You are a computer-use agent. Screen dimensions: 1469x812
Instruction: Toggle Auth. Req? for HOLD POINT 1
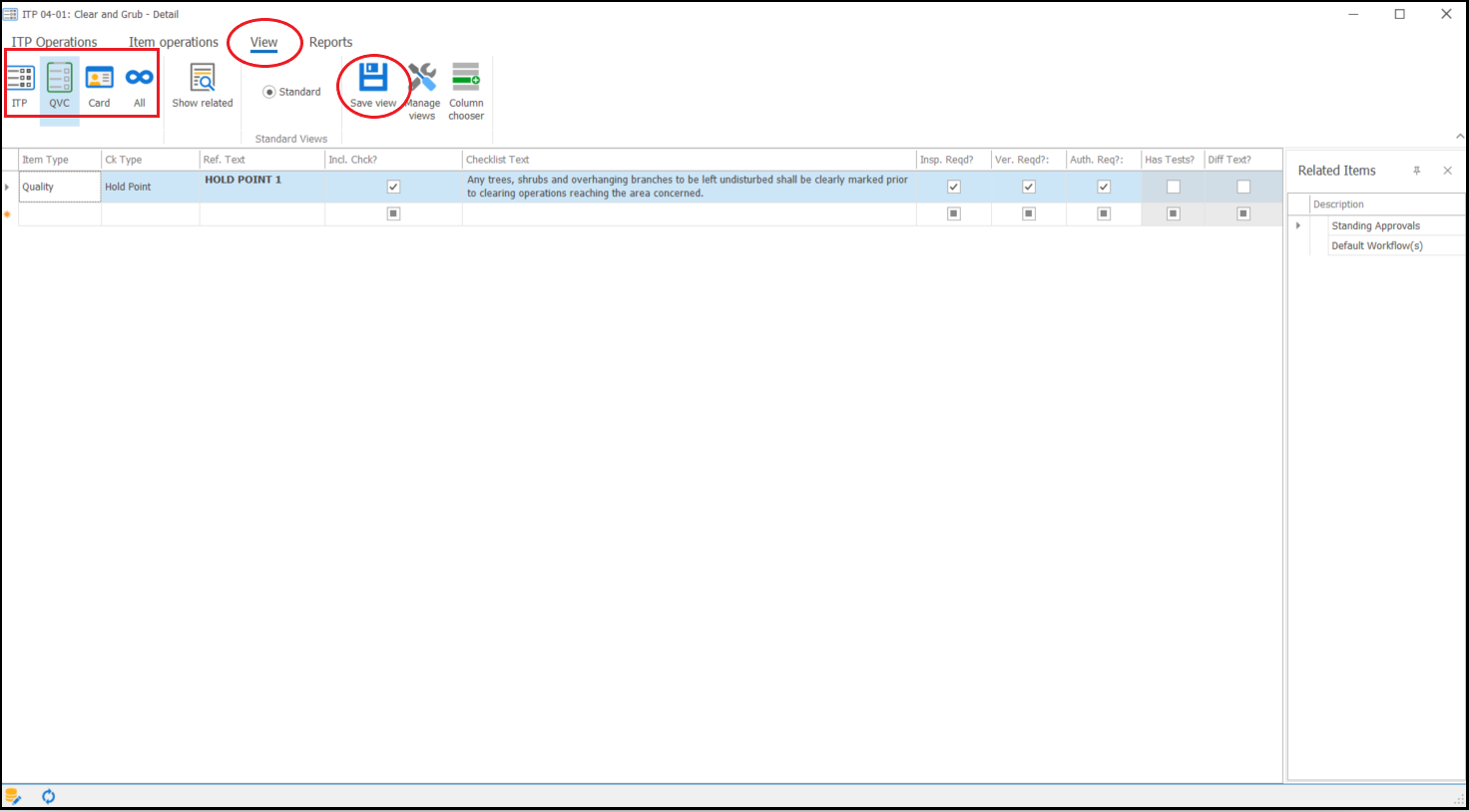[1104, 187]
